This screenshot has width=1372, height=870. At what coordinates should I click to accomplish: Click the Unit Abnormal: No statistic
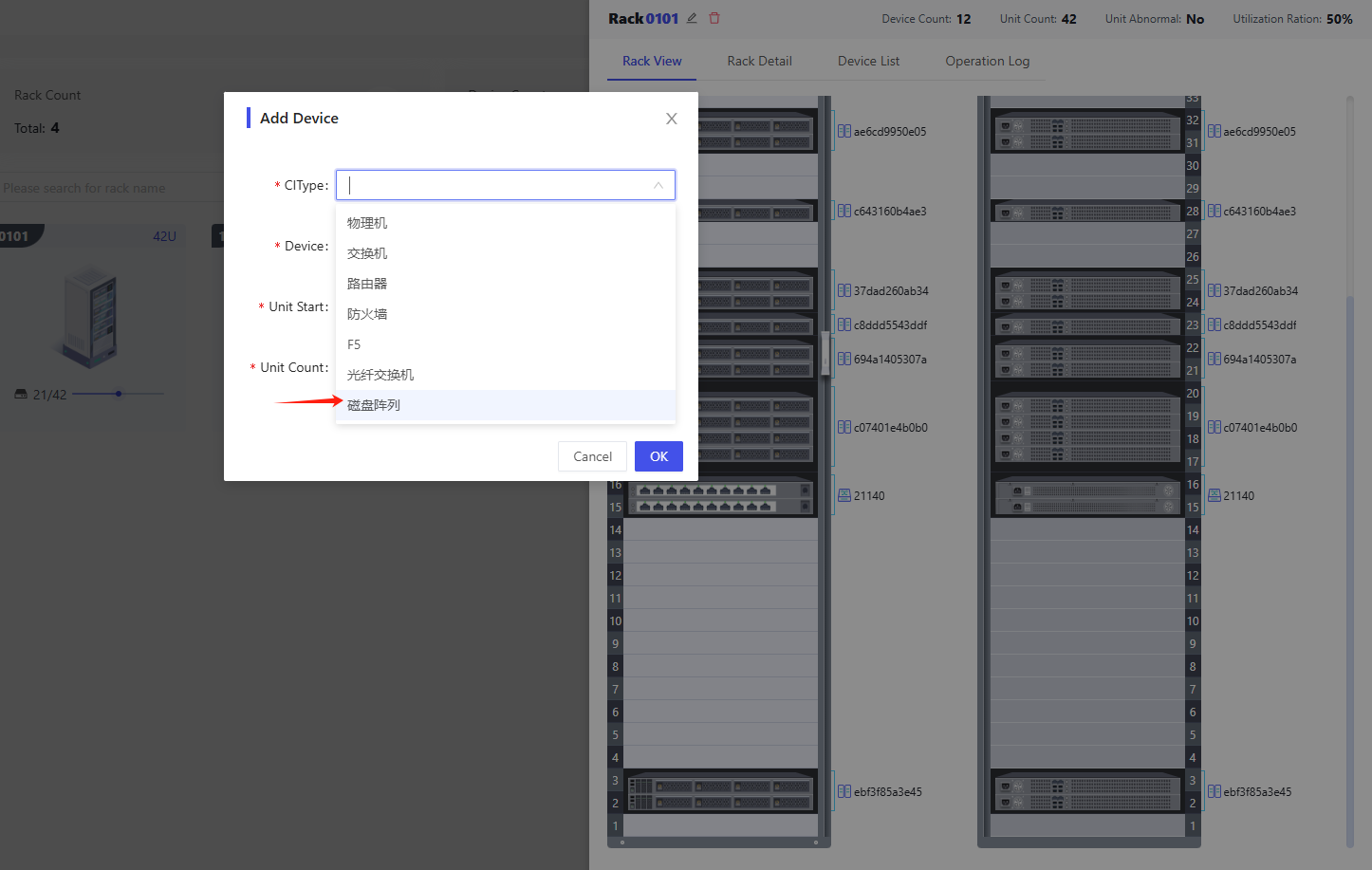pos(1154,19)
